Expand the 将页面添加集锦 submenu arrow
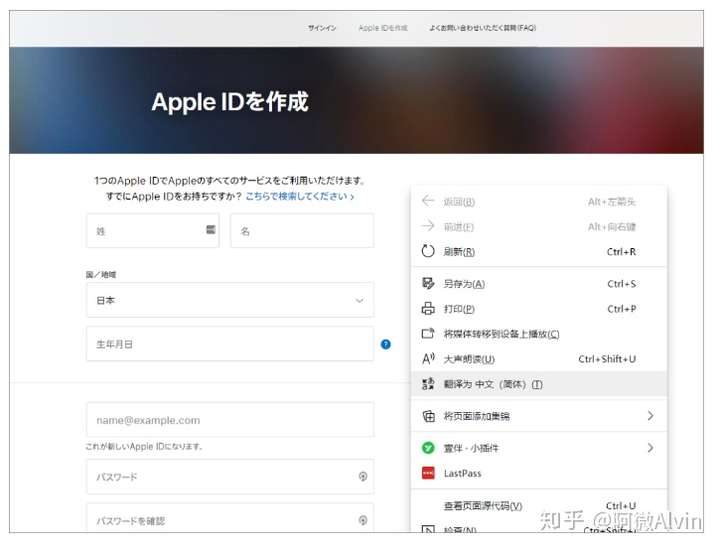Image resolution: width=720 pixels, height=551 pixels. pyautogui.click(x=650, y=416)
